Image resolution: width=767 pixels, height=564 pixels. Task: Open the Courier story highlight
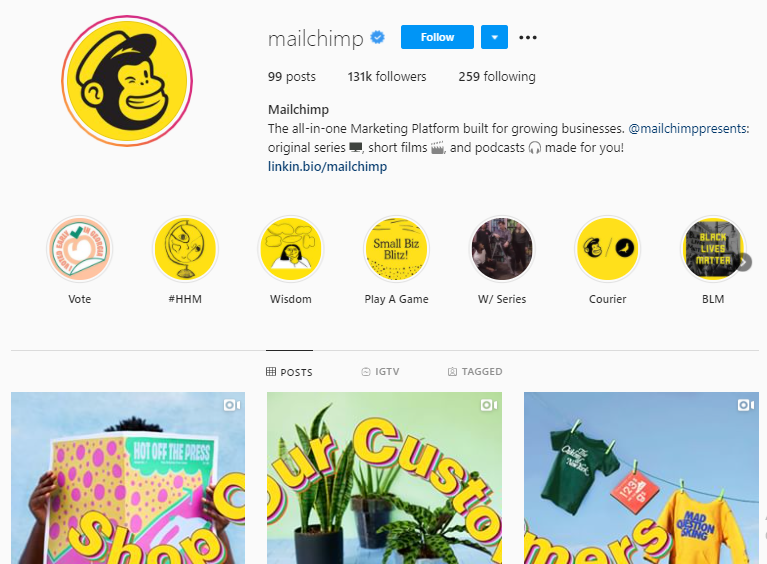coord(608,248)
